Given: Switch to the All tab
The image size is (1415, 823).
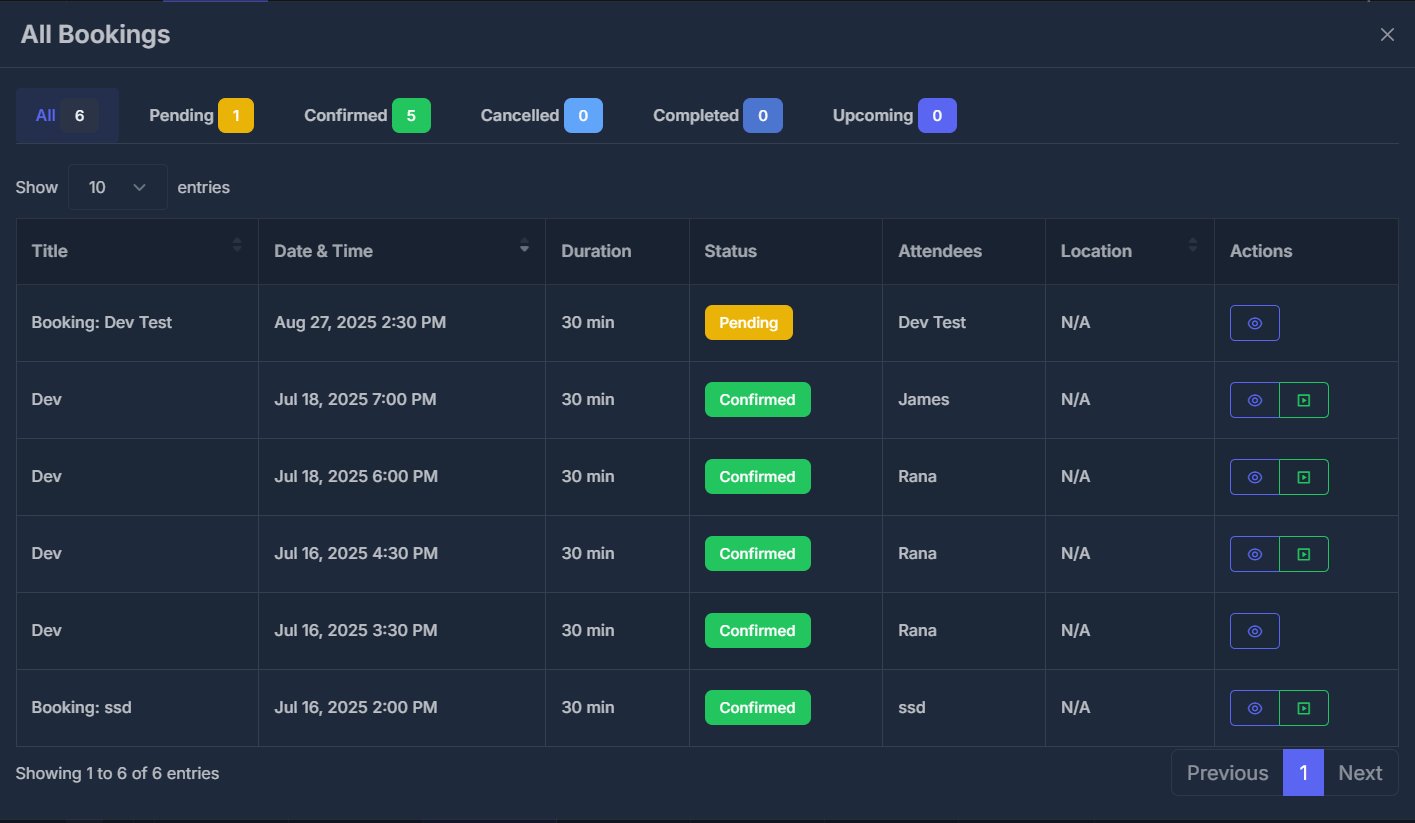Looking at the screenshot, I should click(x=67, y=115).
